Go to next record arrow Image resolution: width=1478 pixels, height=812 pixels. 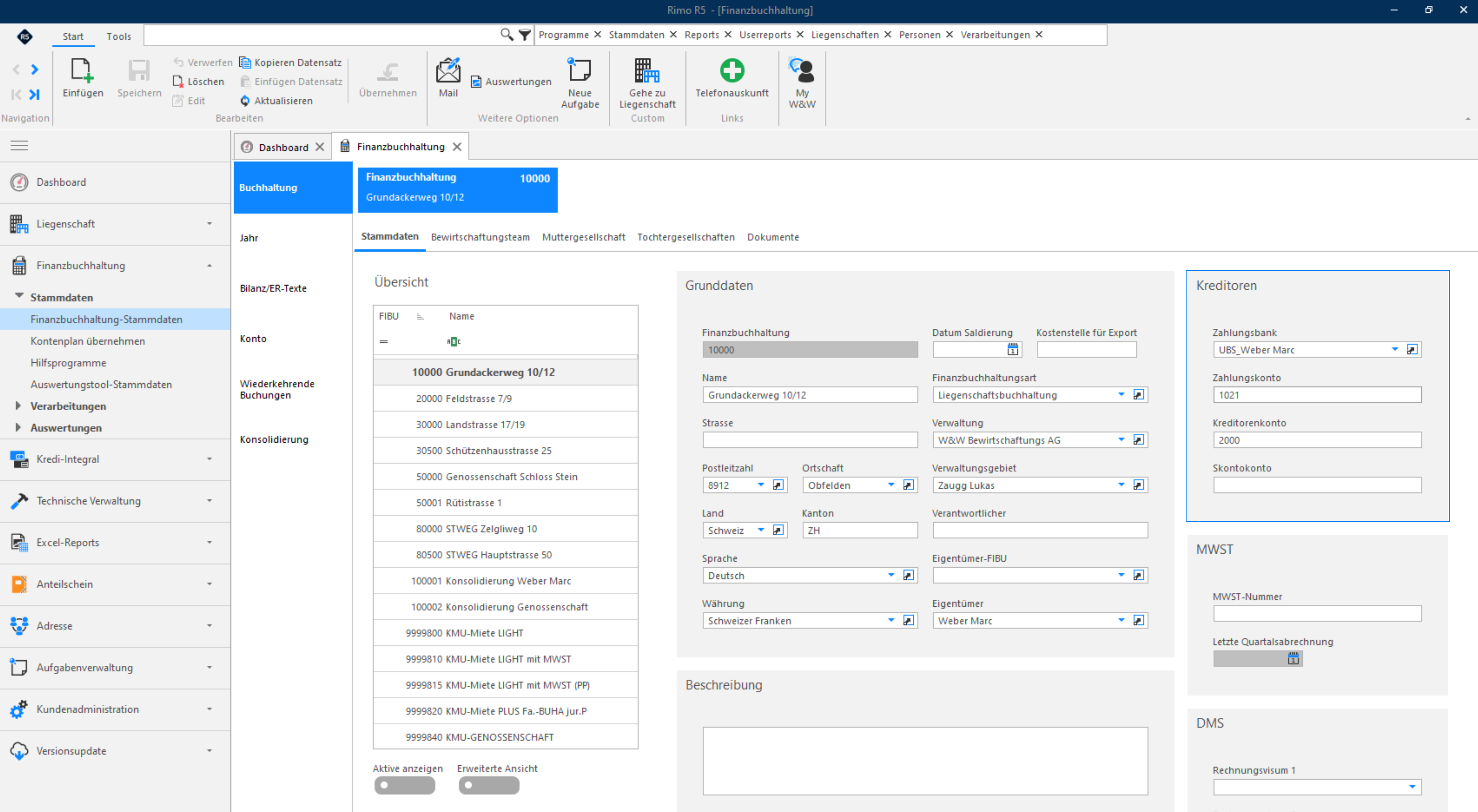pyautogui.click(x=34, y=69)
